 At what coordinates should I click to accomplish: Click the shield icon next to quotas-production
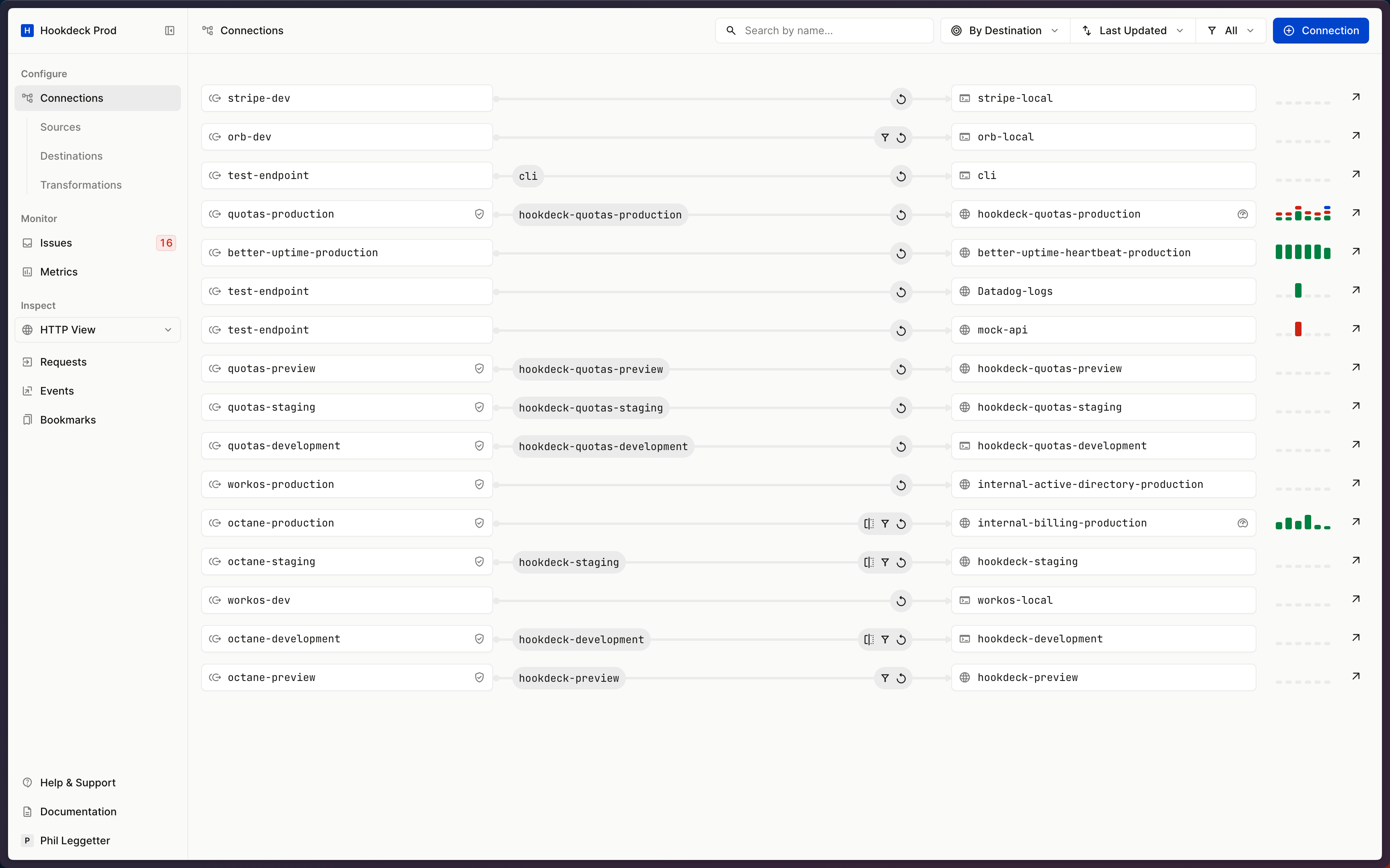(480, 214)
